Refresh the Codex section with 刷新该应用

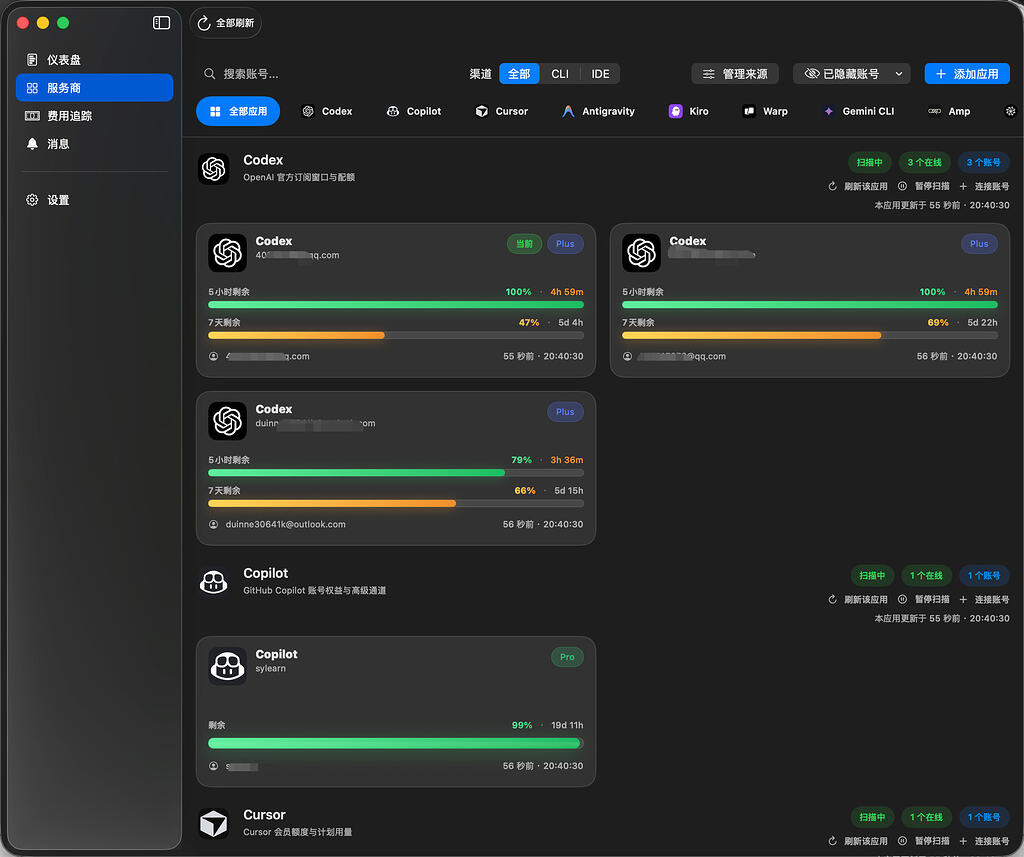click(x=857, y=186)
